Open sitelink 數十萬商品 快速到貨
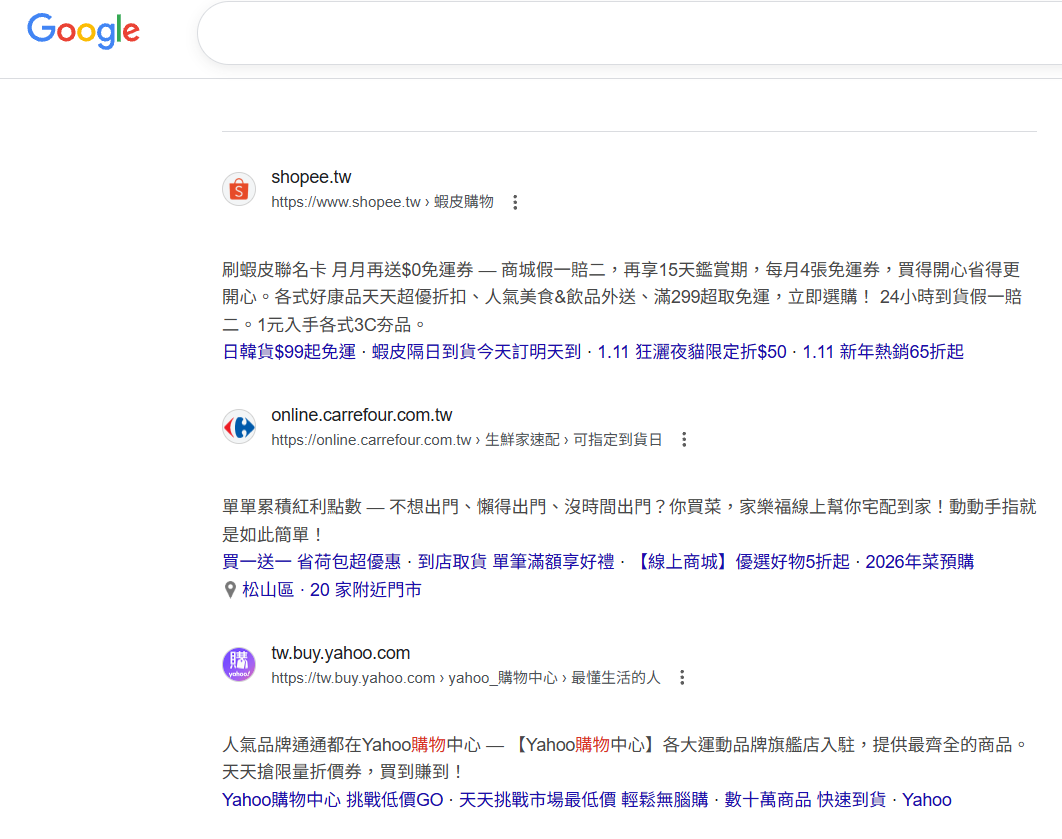Viewport: 1062px width, 839px height. click(x=805, y=800)
